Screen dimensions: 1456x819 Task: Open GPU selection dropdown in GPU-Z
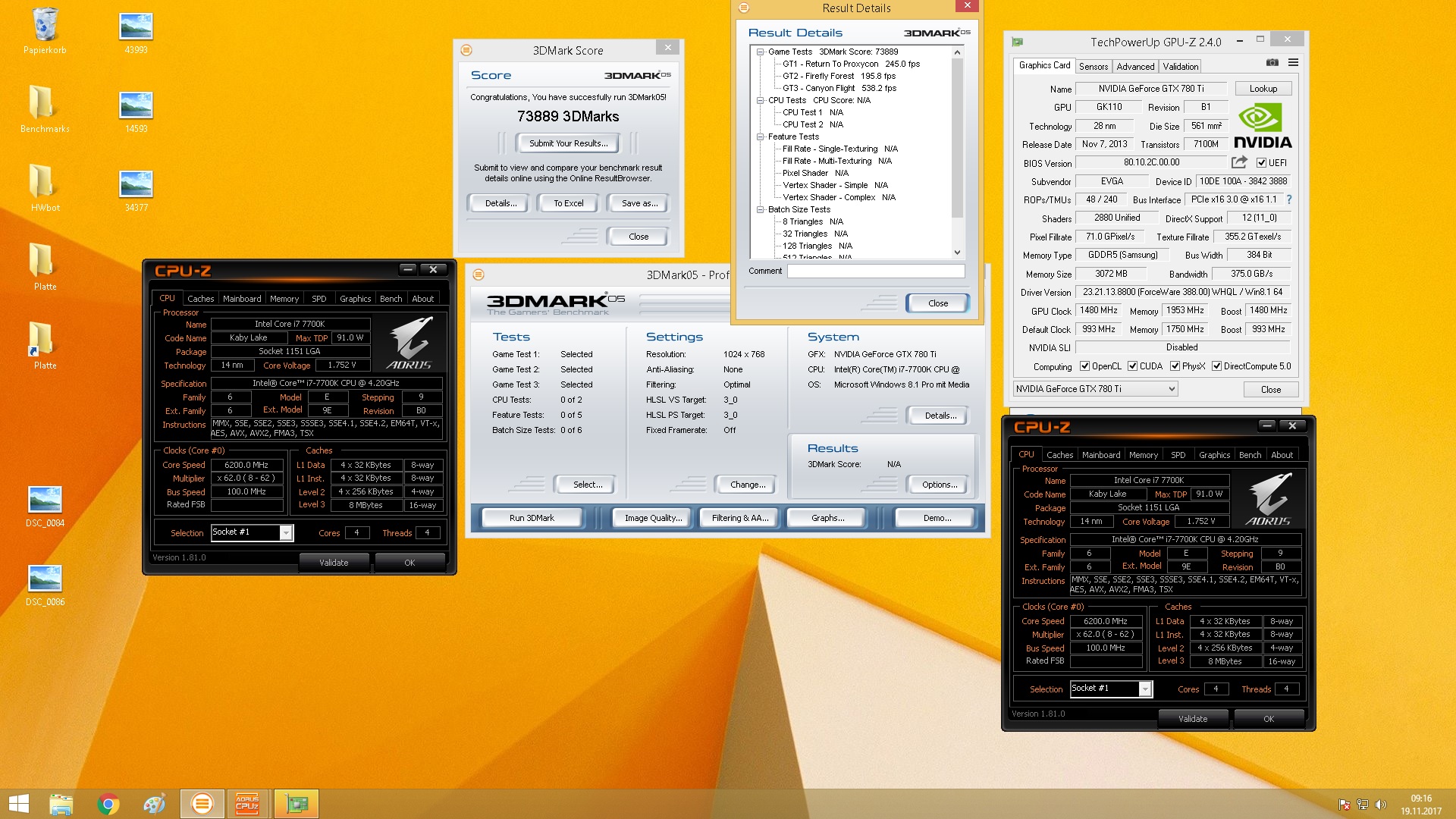click(1096, 389)
